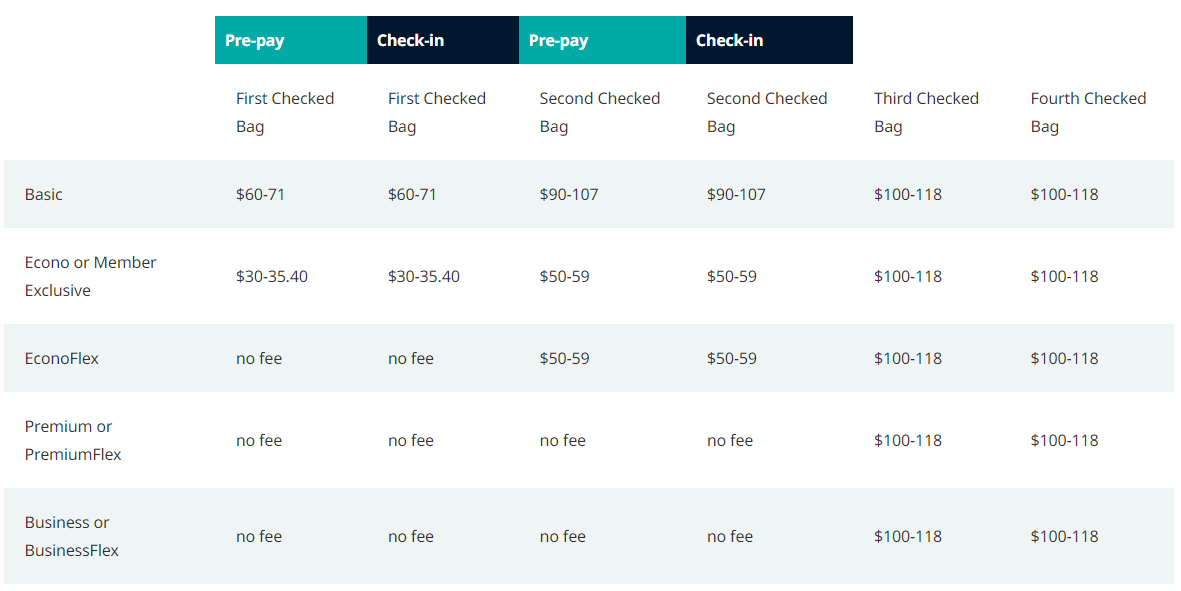Click EconoFlex pre-pay first bag "no fee" cell

point(259,359)
